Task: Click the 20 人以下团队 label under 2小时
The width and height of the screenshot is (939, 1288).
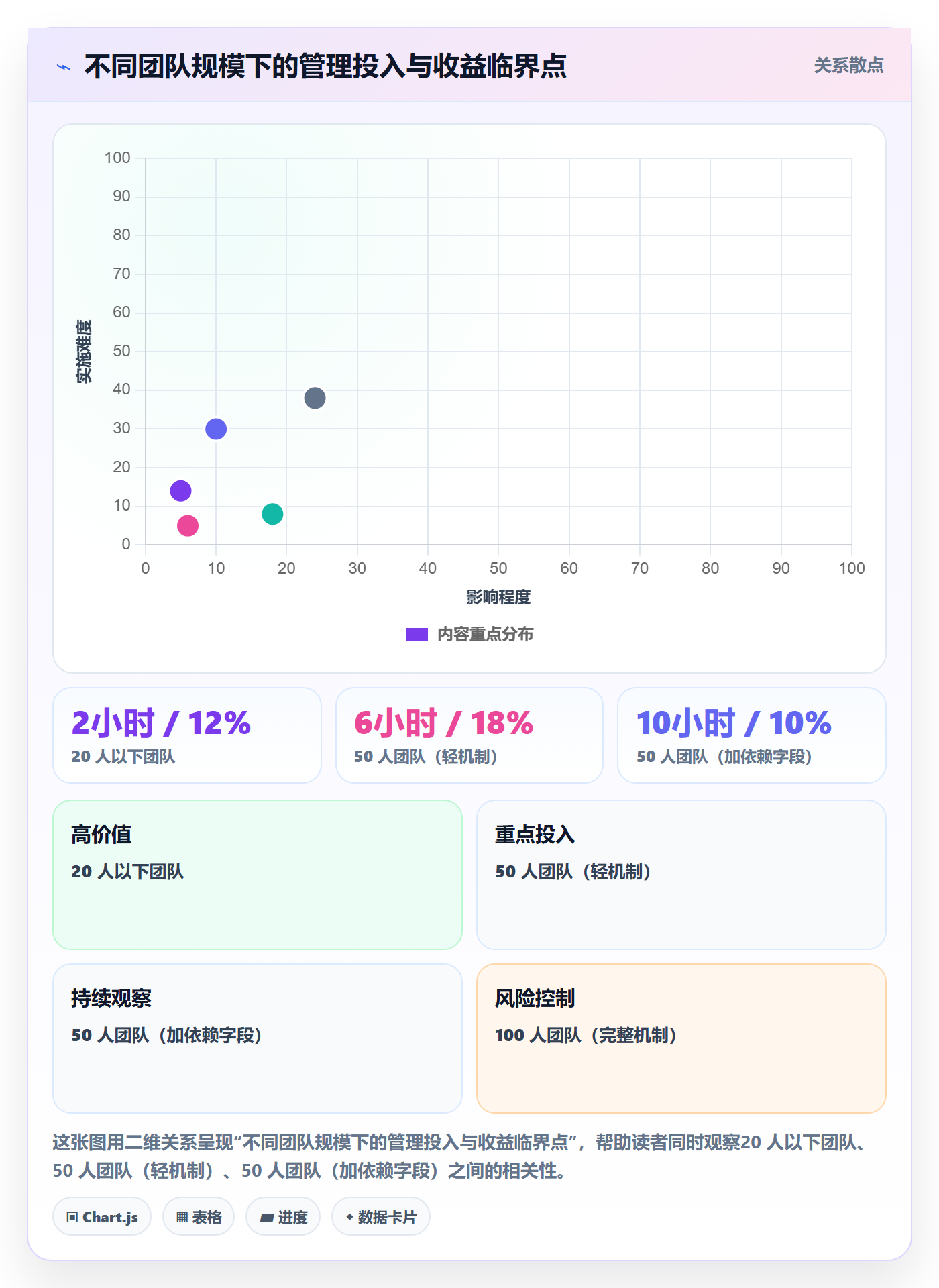Action: tap(123, 757)
